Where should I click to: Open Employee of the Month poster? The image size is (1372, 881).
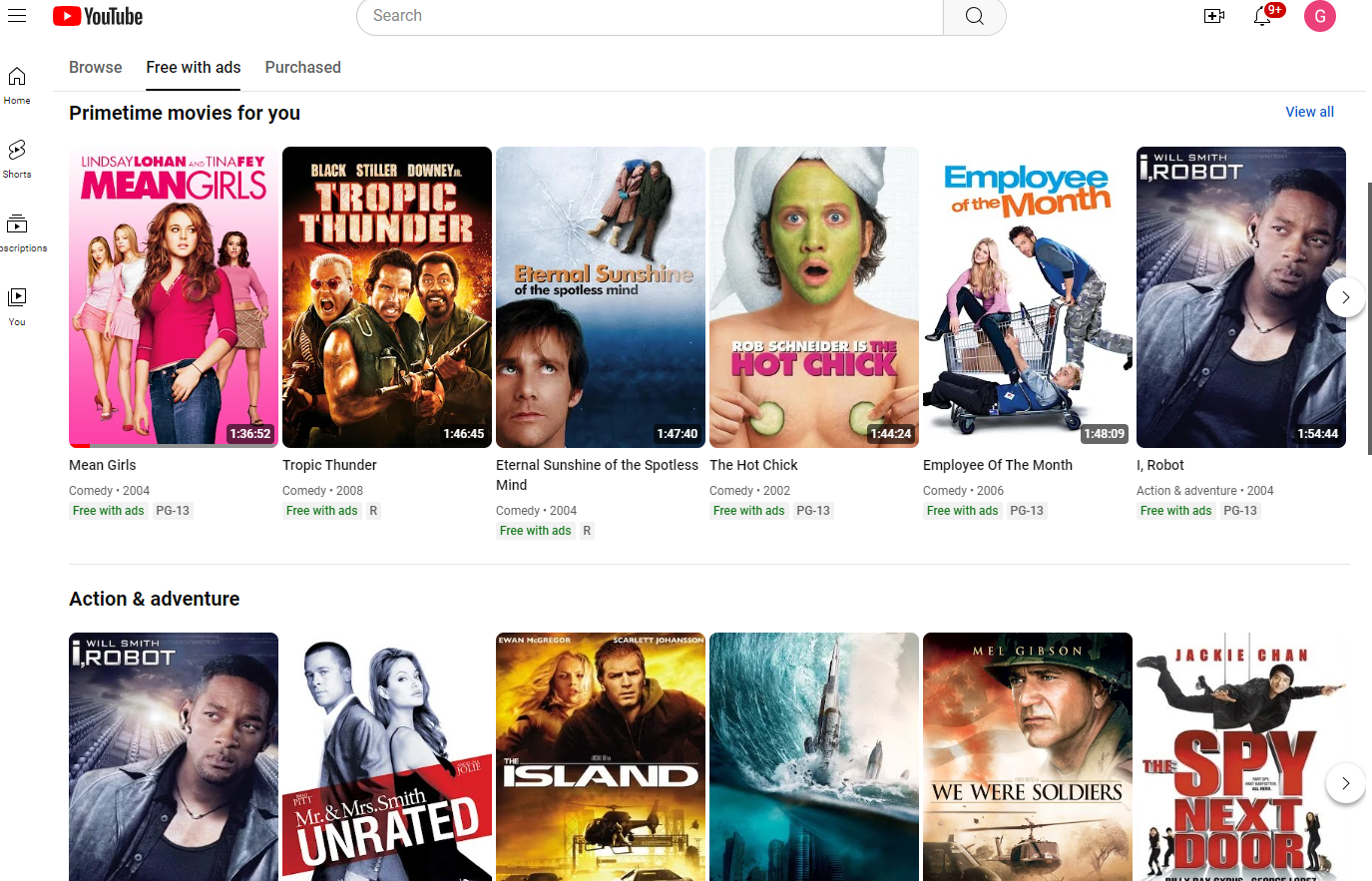1028,297
